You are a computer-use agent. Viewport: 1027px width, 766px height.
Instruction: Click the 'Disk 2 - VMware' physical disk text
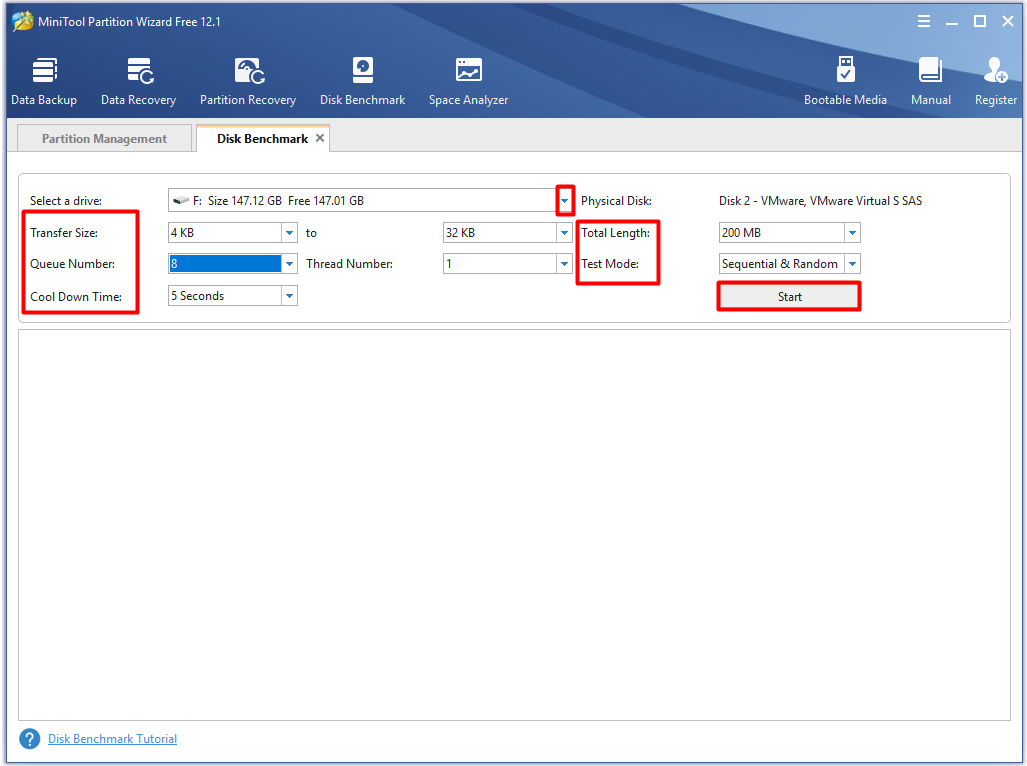(x=820, y=200)
